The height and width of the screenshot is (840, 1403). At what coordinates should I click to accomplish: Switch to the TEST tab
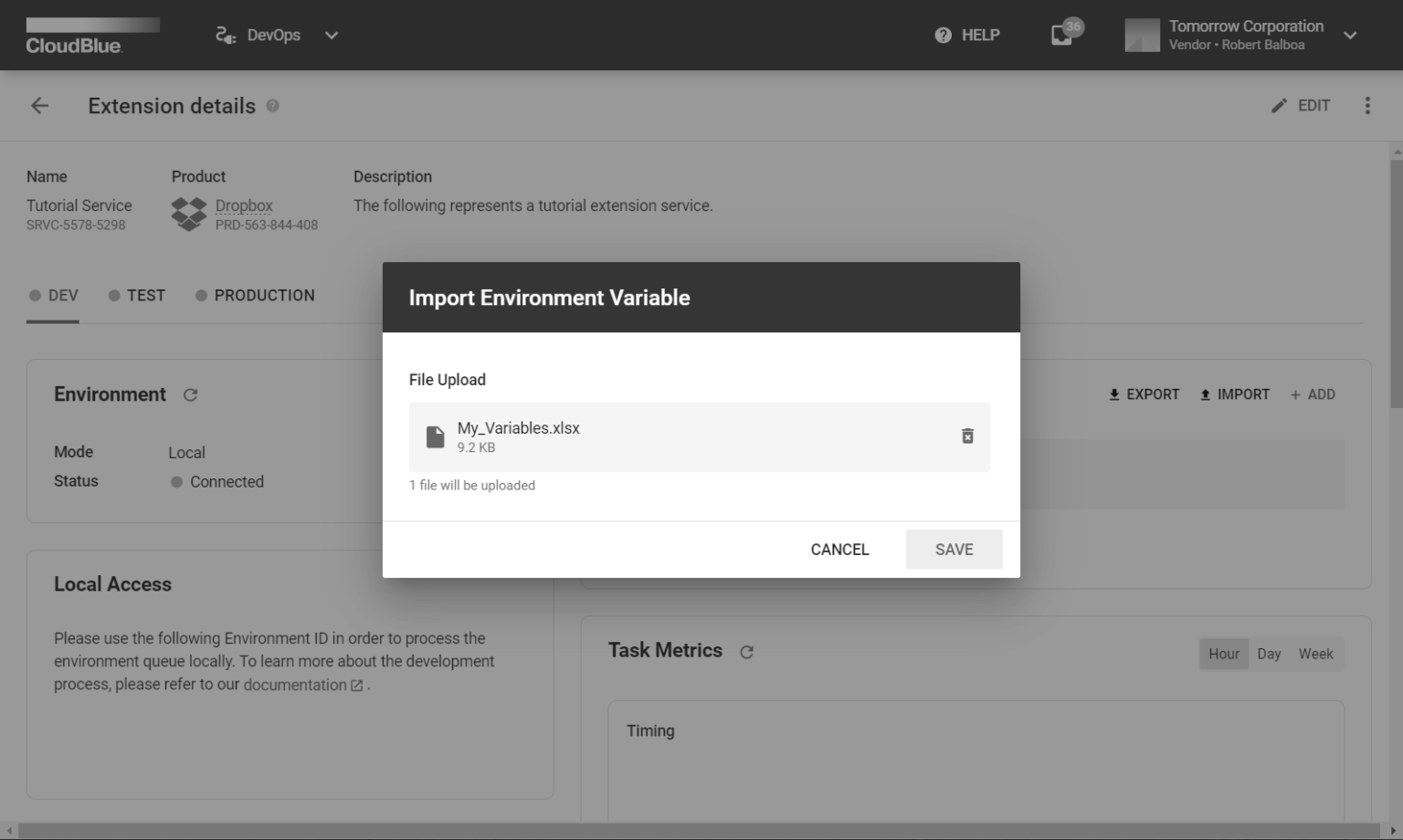tap(137, 296)
